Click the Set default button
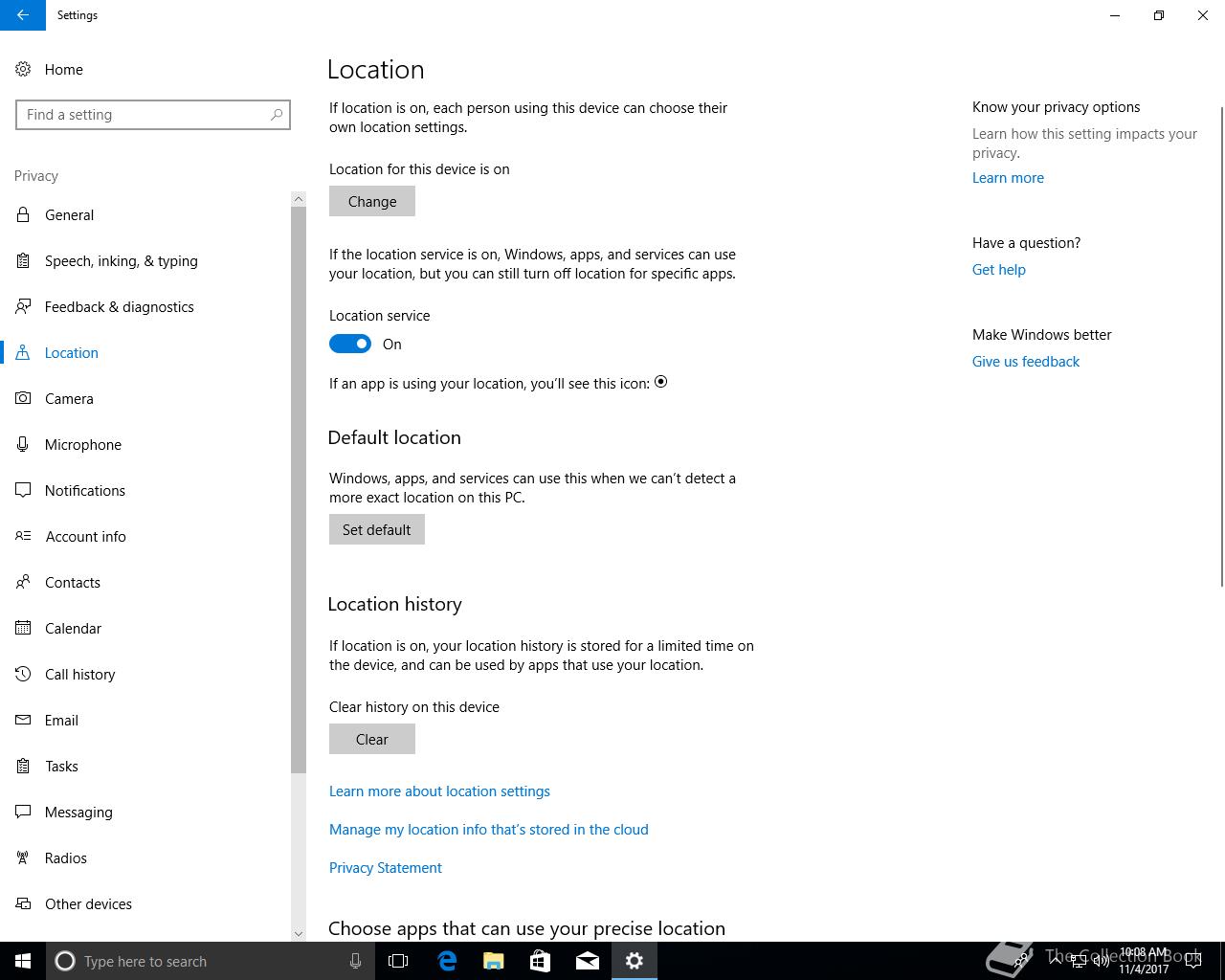 [377, 529]
